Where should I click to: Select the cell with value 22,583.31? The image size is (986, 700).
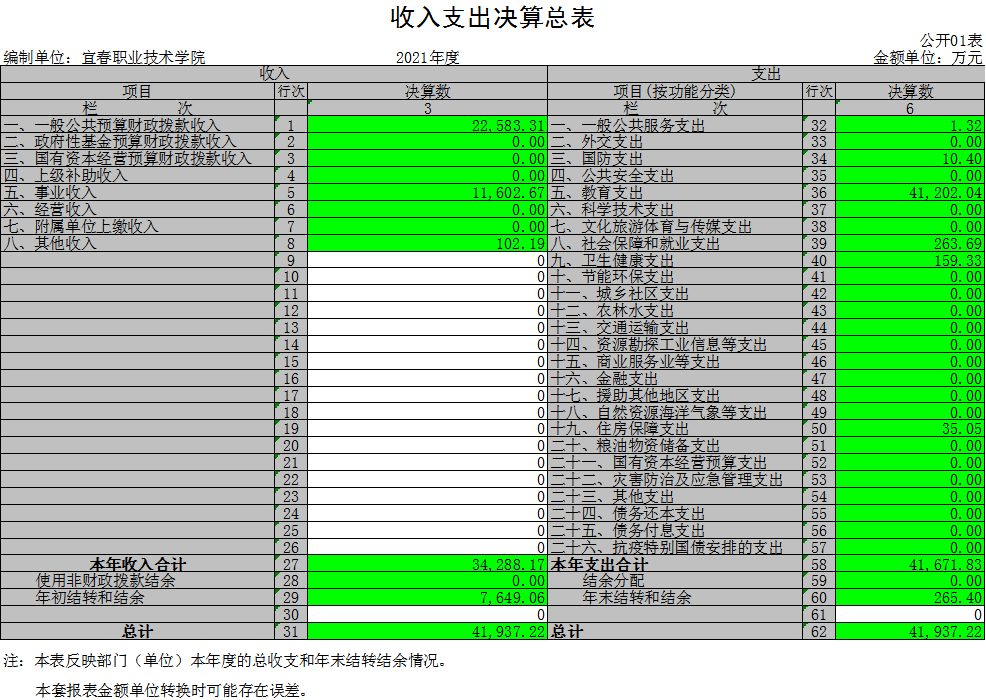[427, 125]
